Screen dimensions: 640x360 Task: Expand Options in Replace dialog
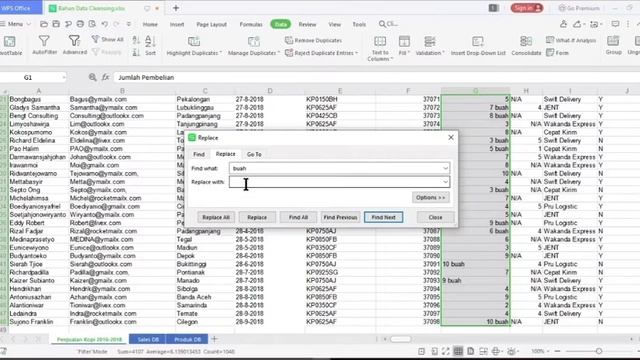coord(431,198)
